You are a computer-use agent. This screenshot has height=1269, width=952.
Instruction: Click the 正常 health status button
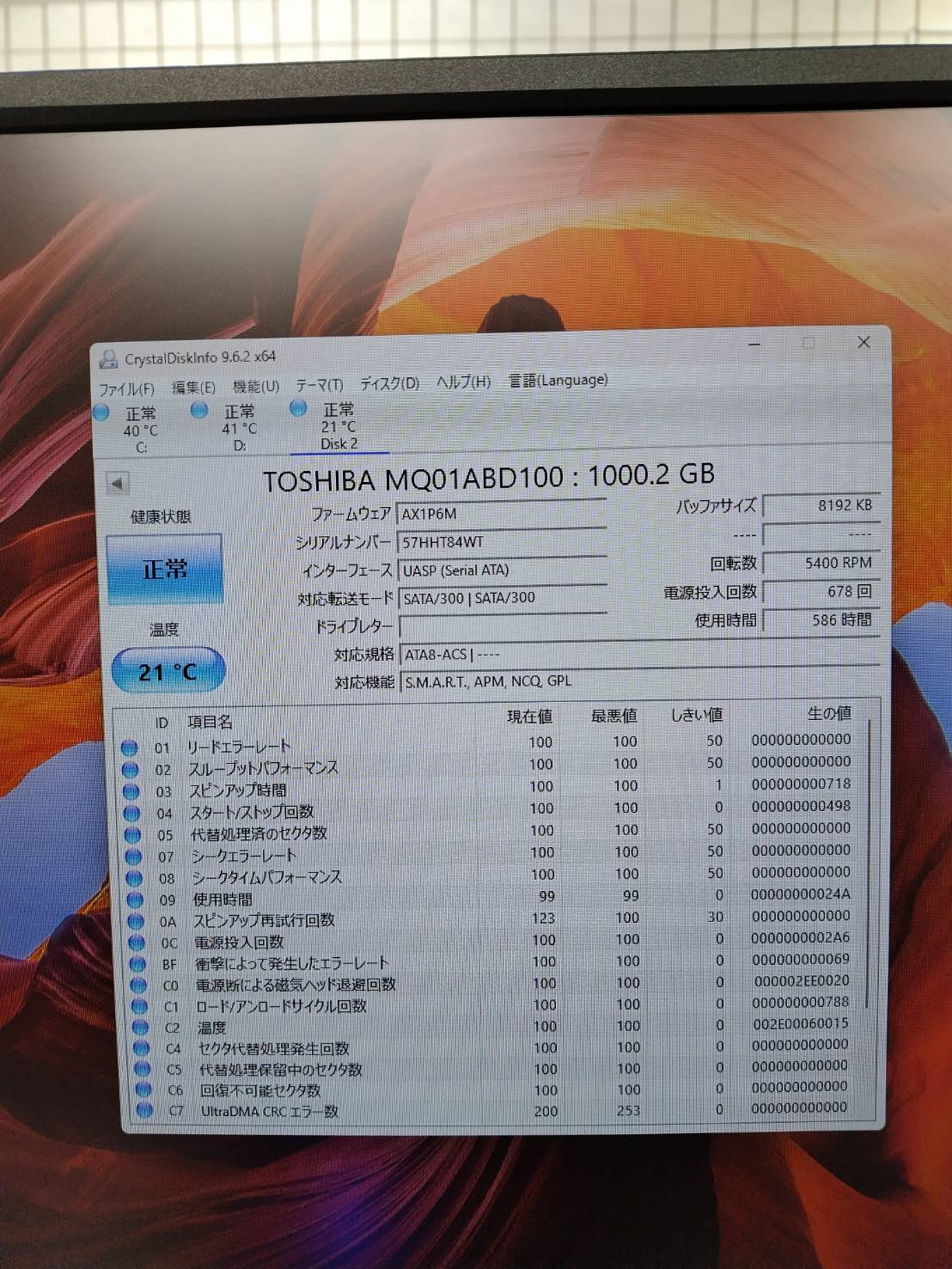[164, 569]
